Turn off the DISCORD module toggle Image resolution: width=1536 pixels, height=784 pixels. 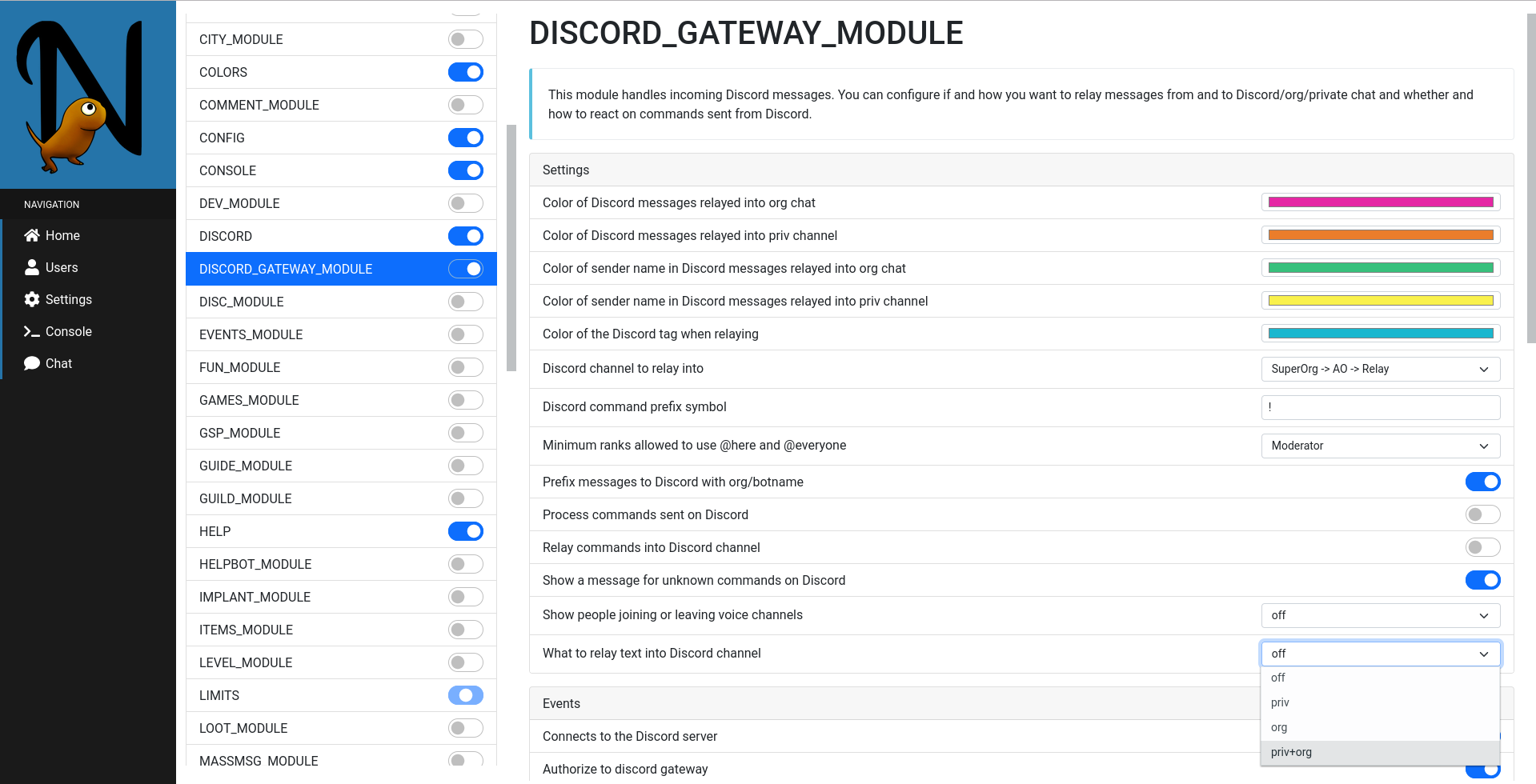(466, 236)
